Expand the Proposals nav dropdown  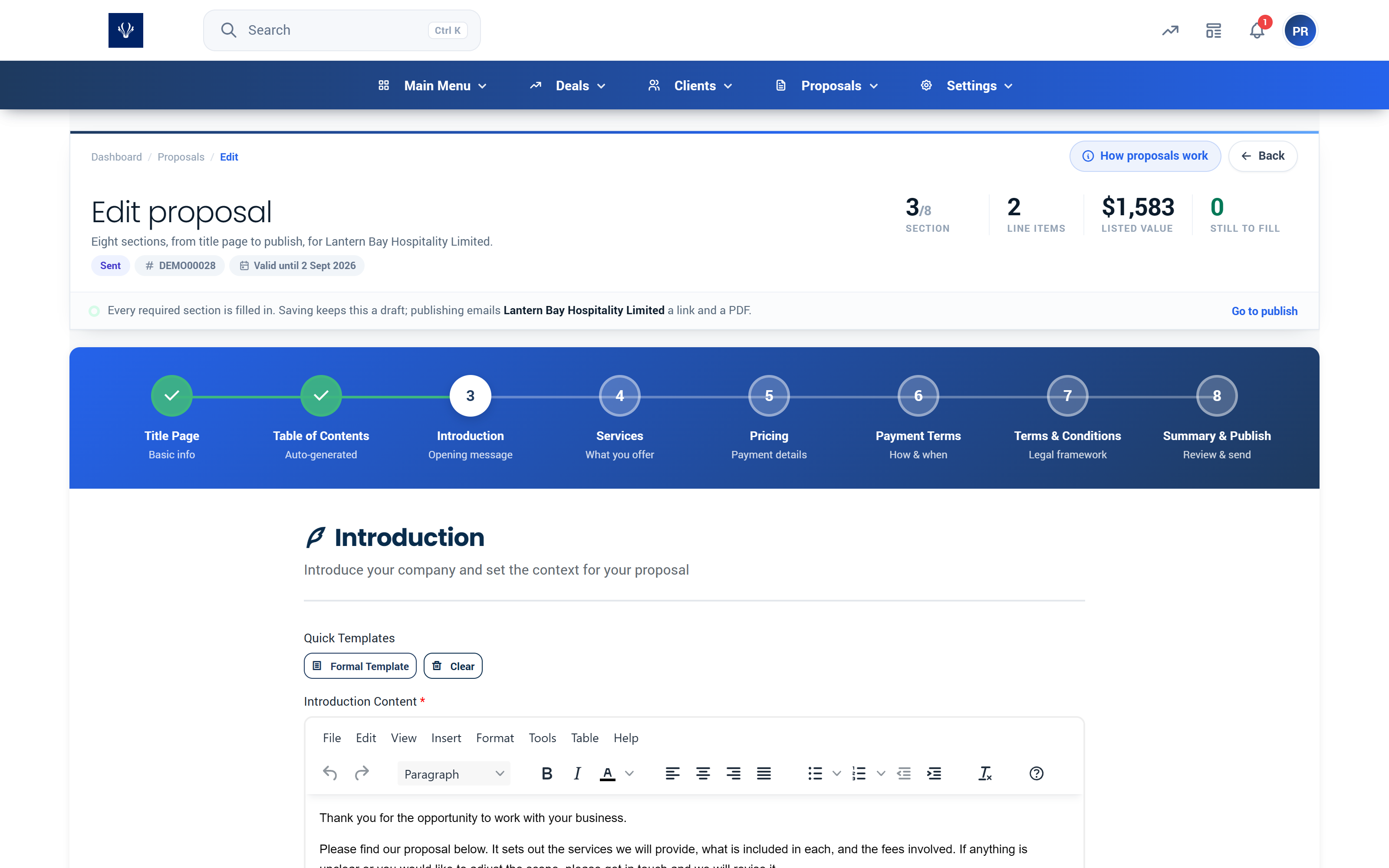pos(827,85)
